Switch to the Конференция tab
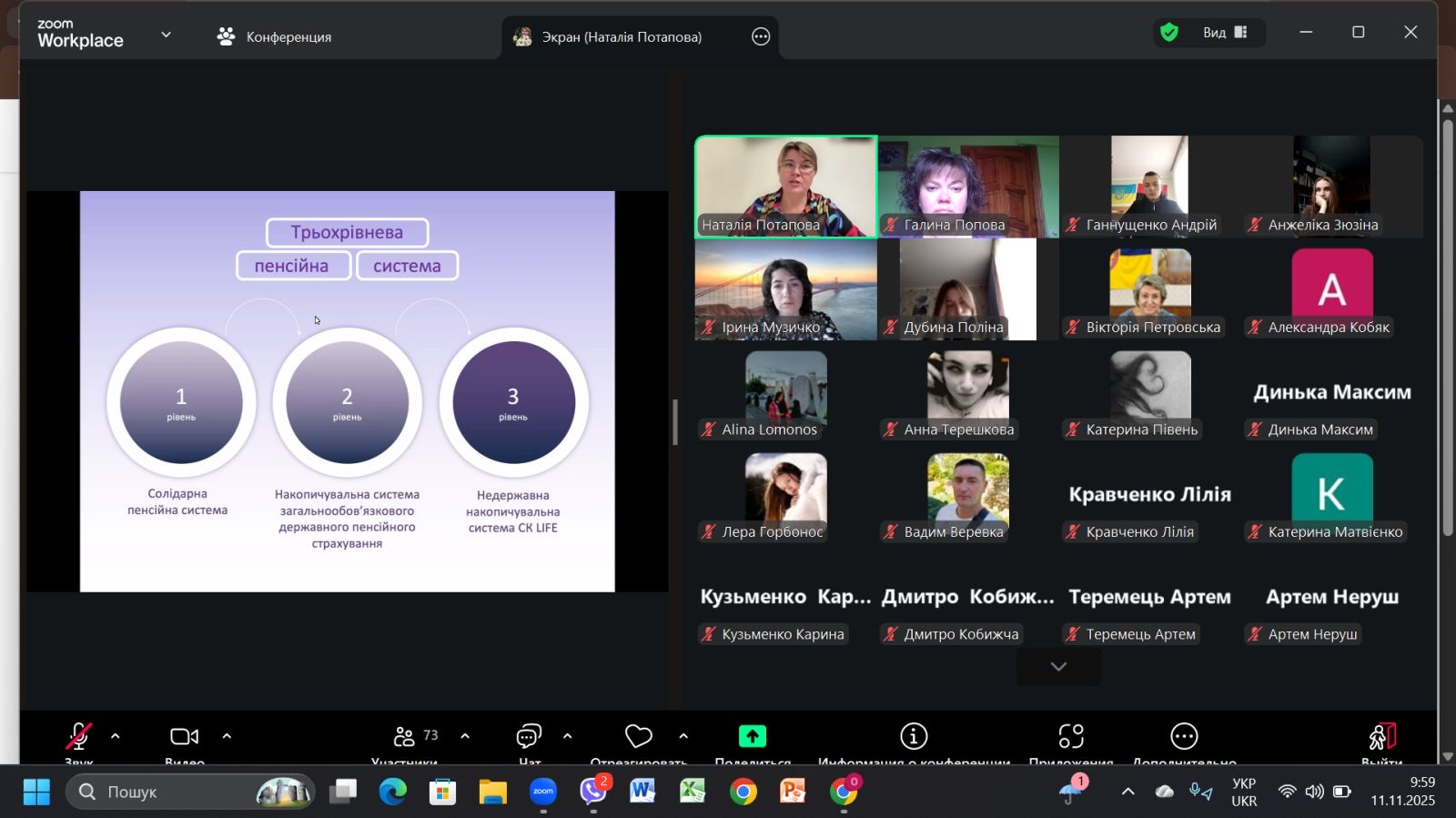 (275, 37)
